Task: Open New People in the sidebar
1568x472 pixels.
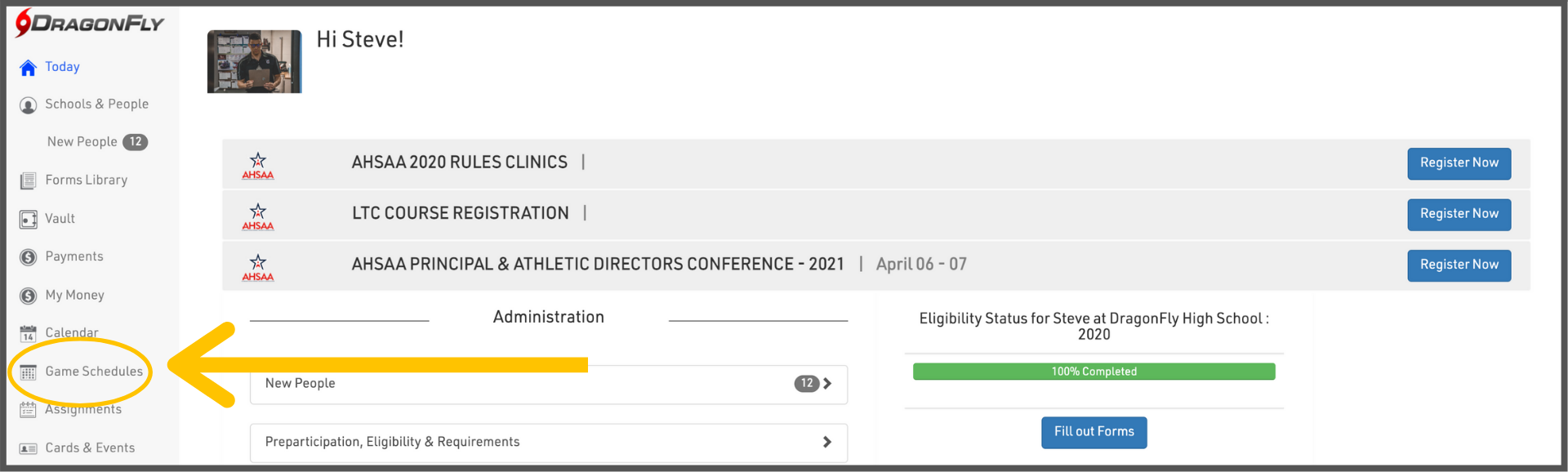Action: (x=82, y=142)
